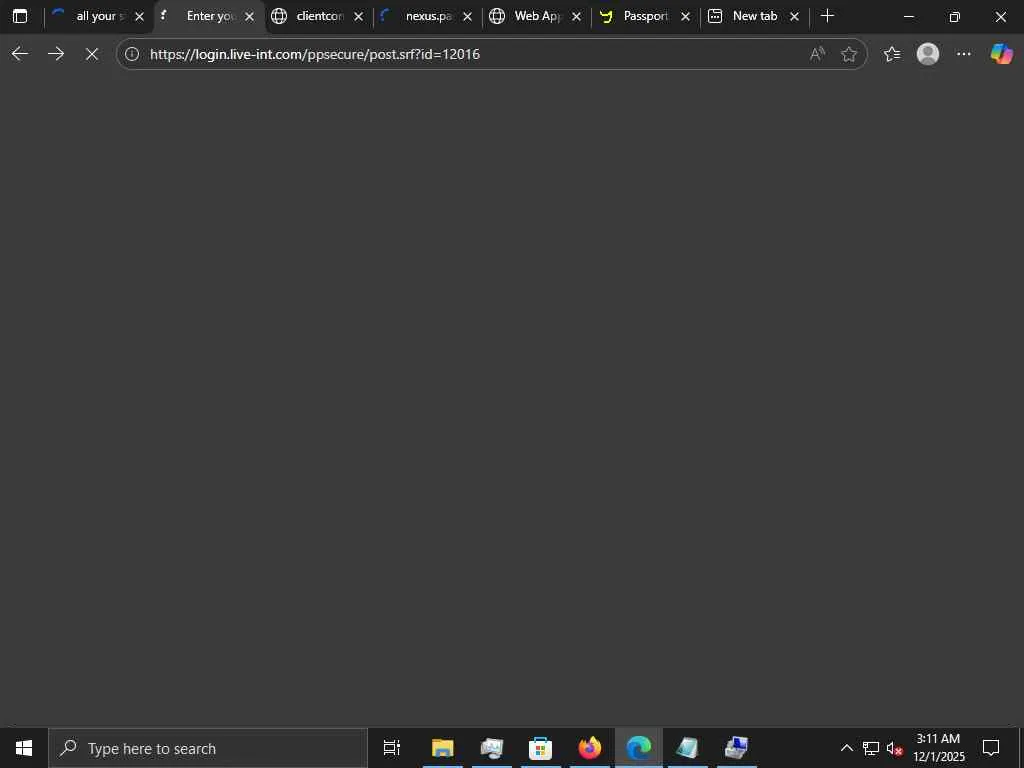View site information icon in address bar

point(132,54)
